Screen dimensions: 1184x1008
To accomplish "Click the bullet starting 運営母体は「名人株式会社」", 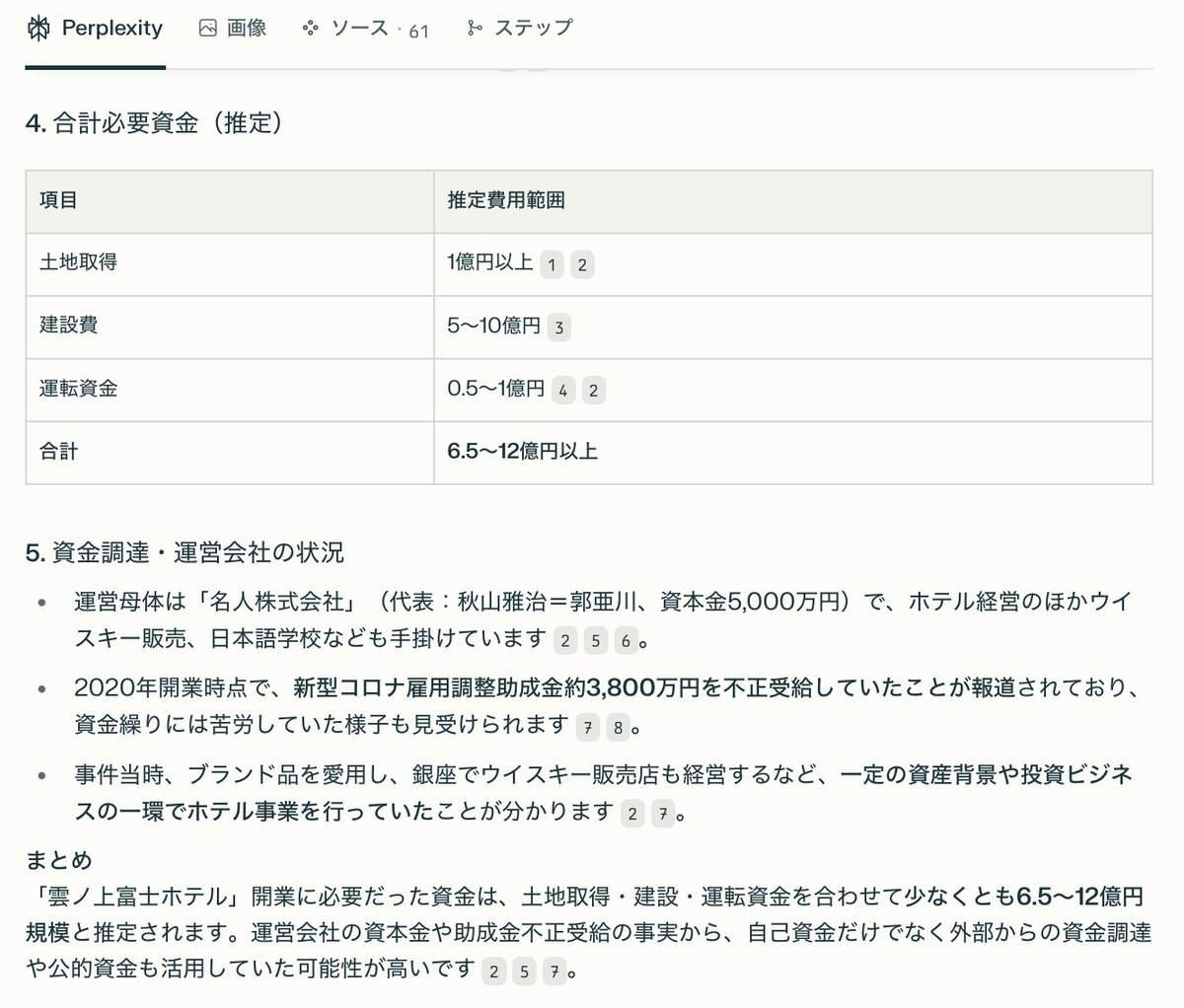I will (603, 620).
